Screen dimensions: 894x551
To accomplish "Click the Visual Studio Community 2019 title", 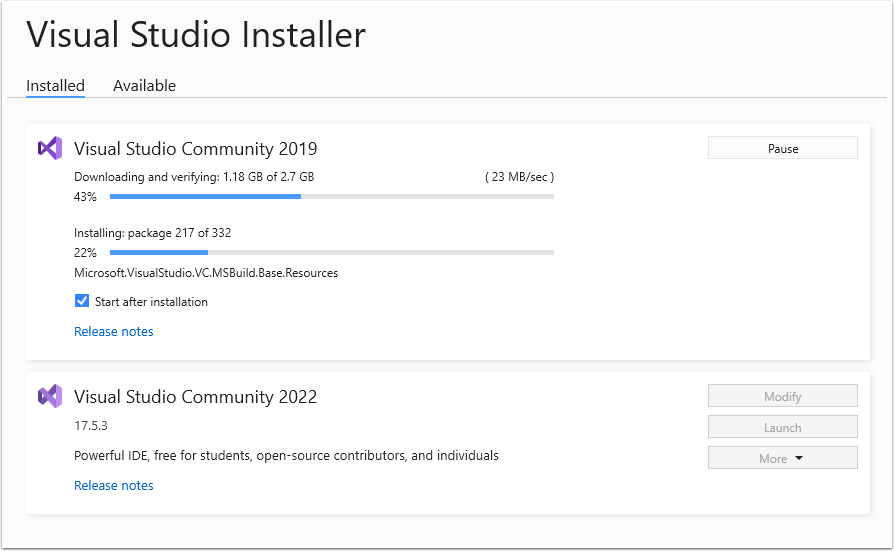I will [x=196, y=149].
